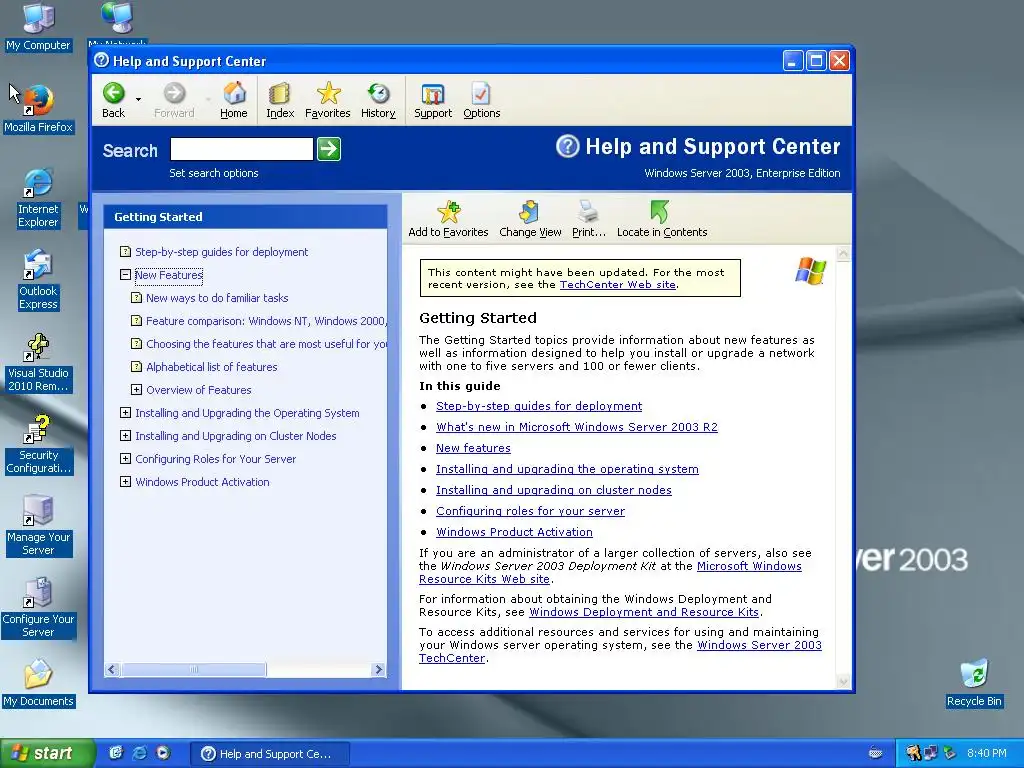Select My Documents desktop icon
The image size is (1024, 768).
[x=38, y=684]
